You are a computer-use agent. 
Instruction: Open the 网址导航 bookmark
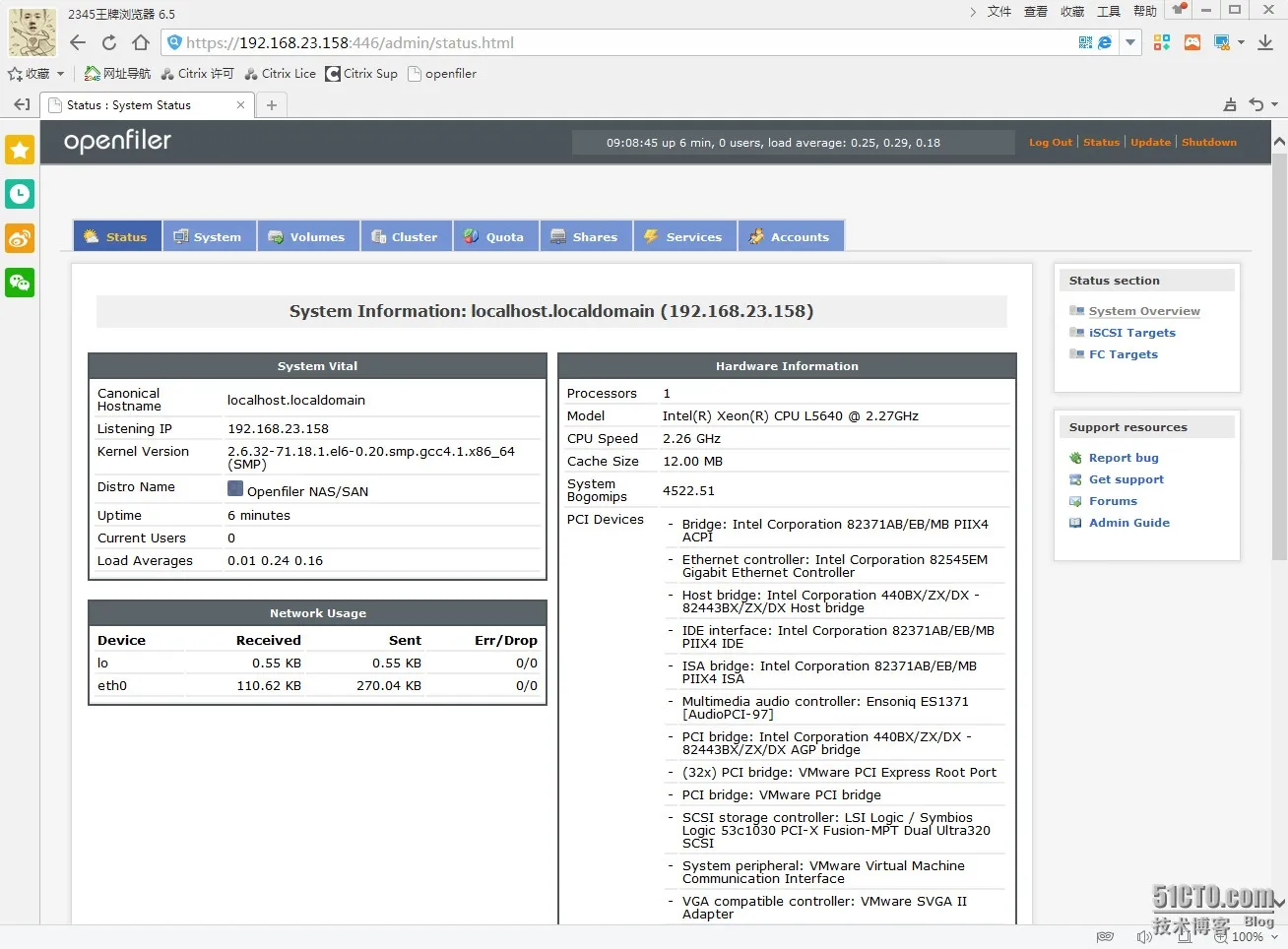118,74
